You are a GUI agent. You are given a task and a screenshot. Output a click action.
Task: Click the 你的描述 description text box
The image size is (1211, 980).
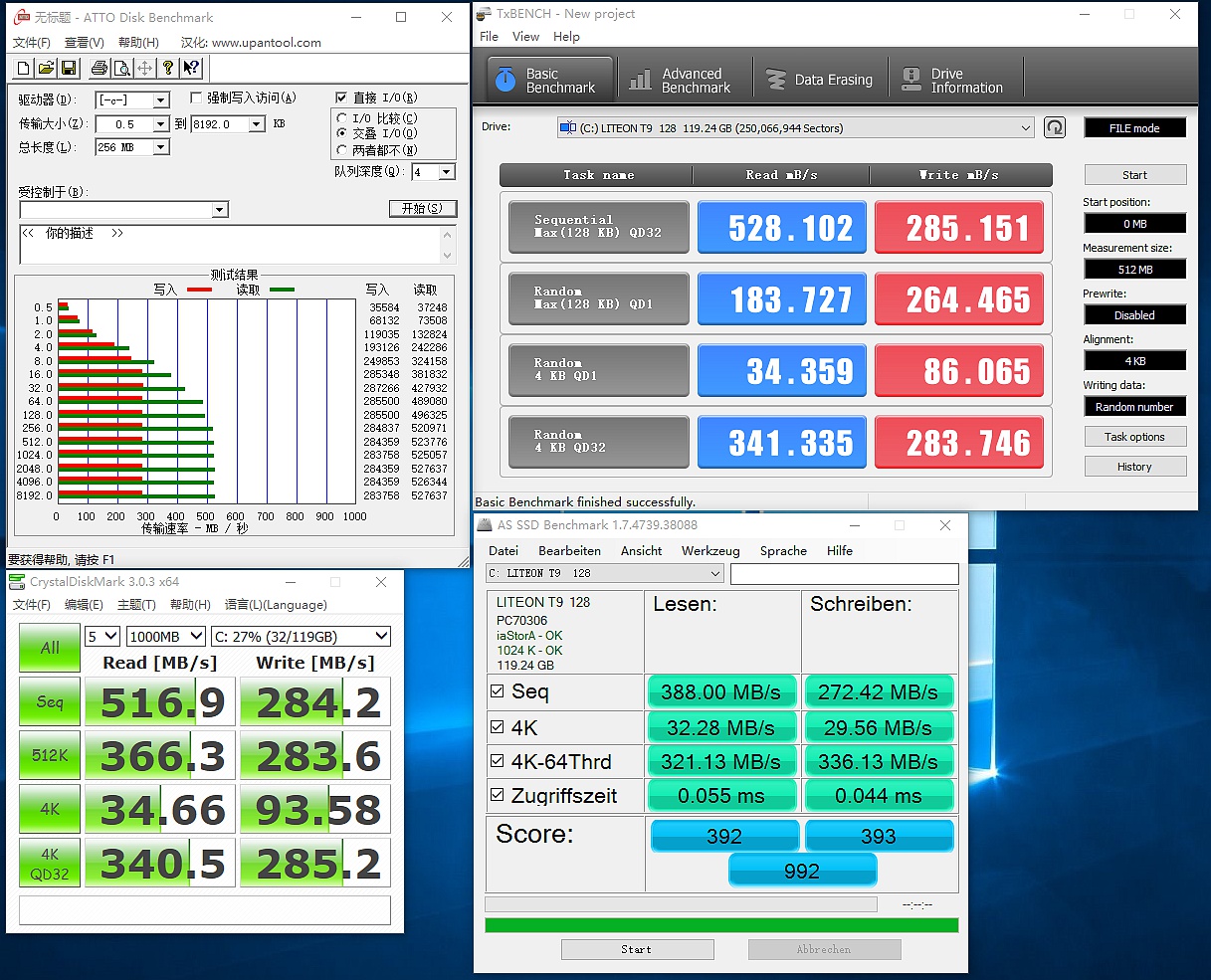click(x=229, y=245)
